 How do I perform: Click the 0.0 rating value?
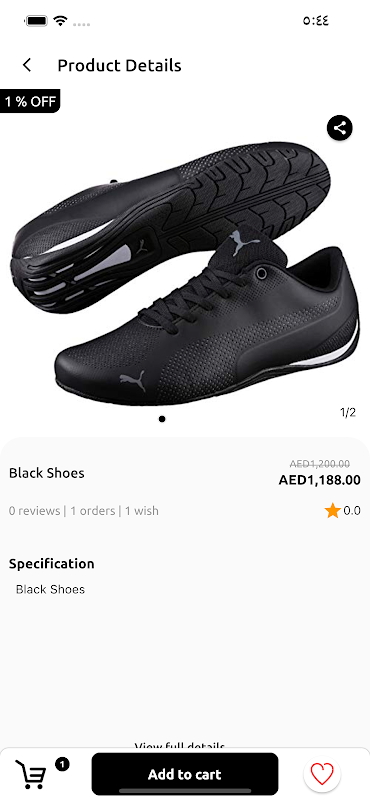pyautogui.click(x=352, y=511)
